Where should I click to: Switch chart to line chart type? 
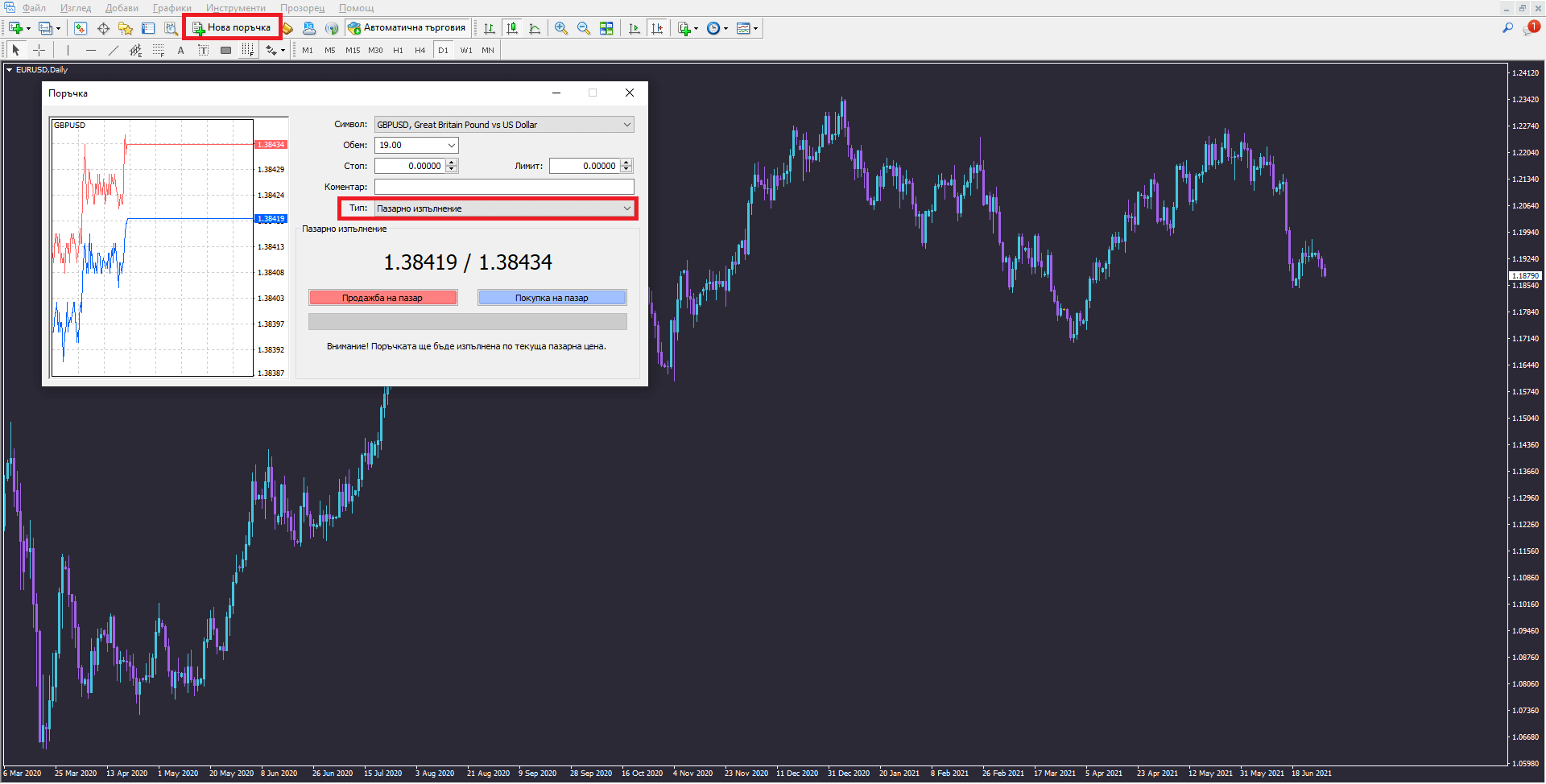point(535,28)
